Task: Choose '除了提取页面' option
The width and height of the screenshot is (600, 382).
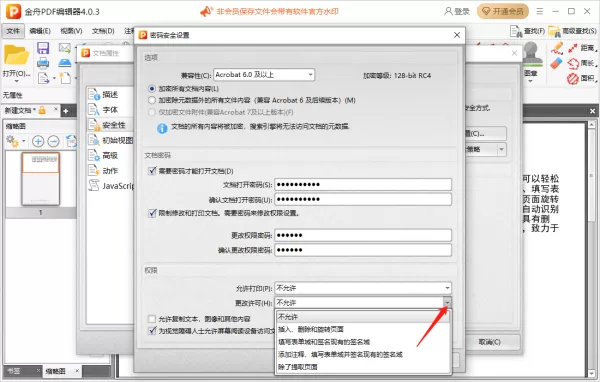Action: click(362, 367)
